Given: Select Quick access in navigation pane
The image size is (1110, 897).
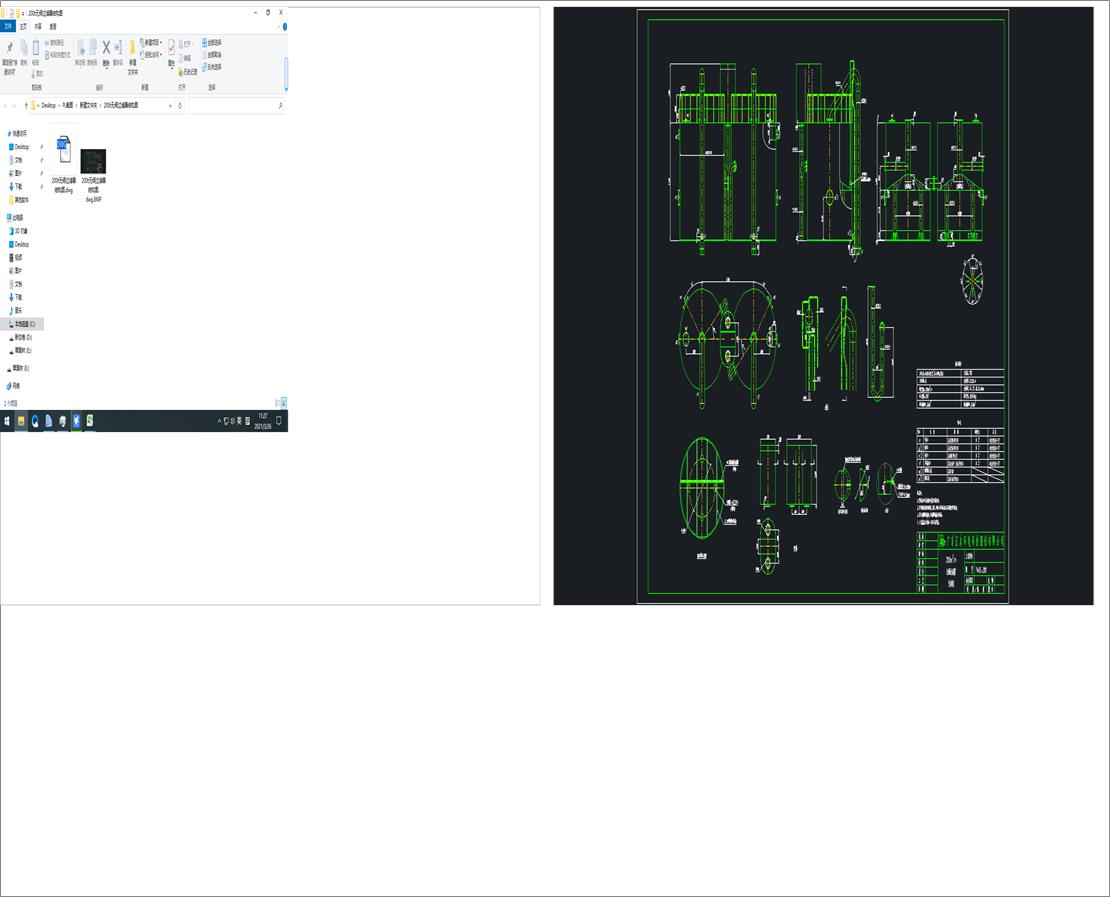Looking at the screenshot, I should [17, 133].
